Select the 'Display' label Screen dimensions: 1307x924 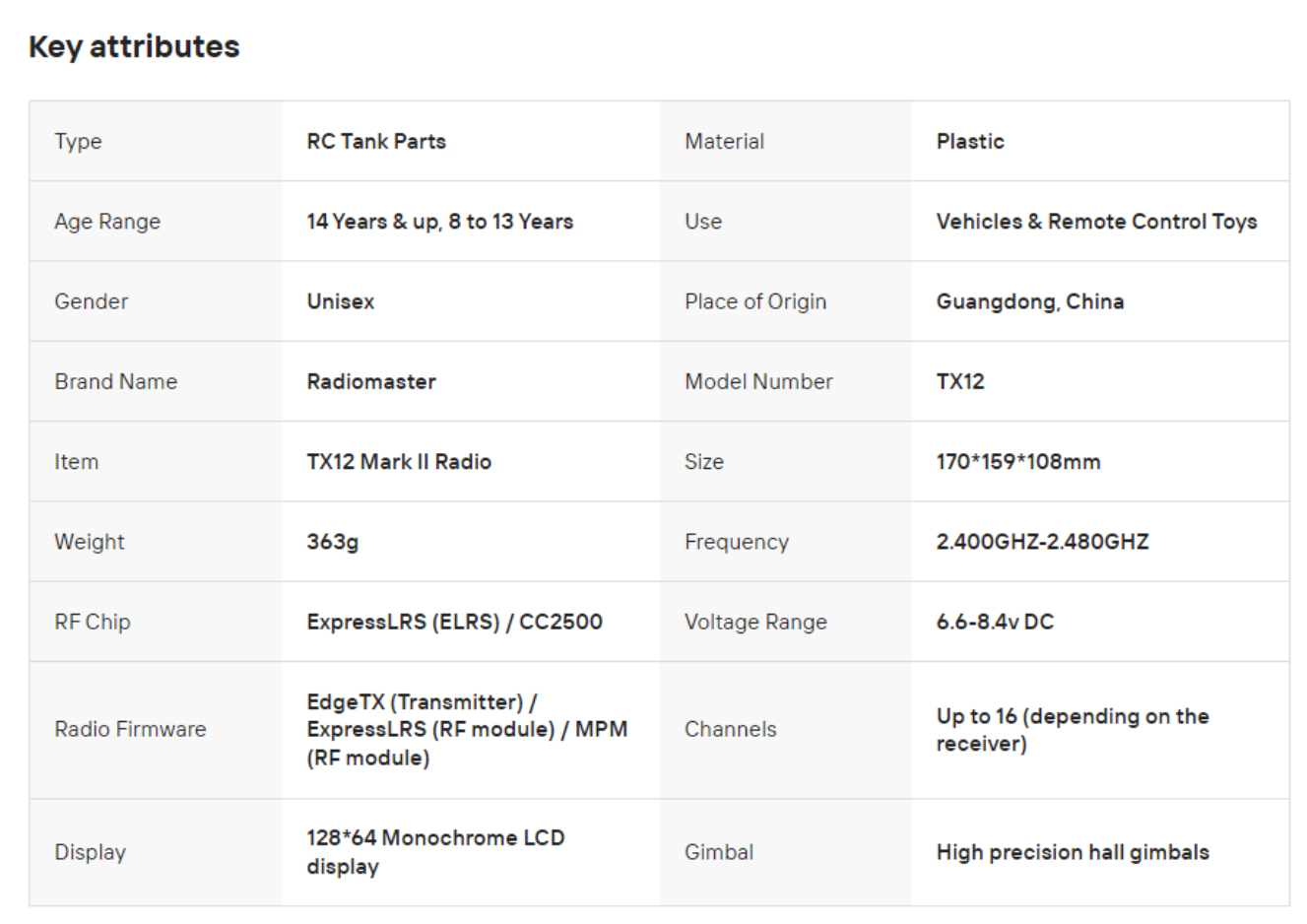pos(90,852)
